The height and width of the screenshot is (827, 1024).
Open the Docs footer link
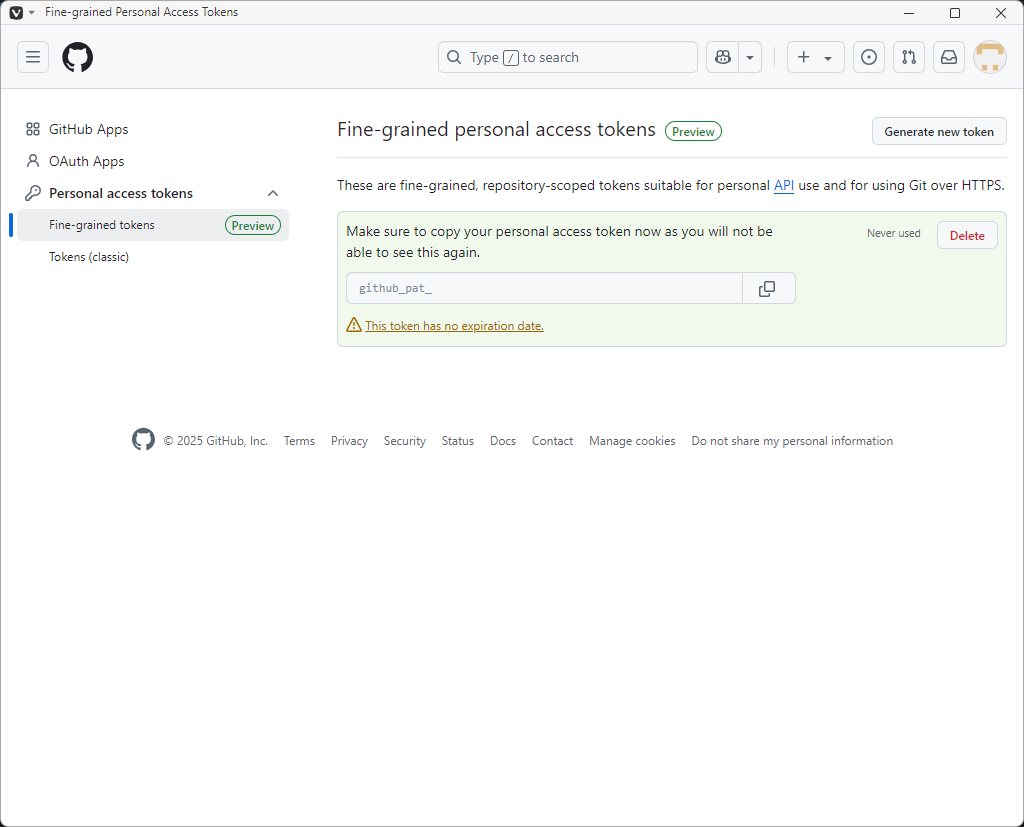click(502, 441)
